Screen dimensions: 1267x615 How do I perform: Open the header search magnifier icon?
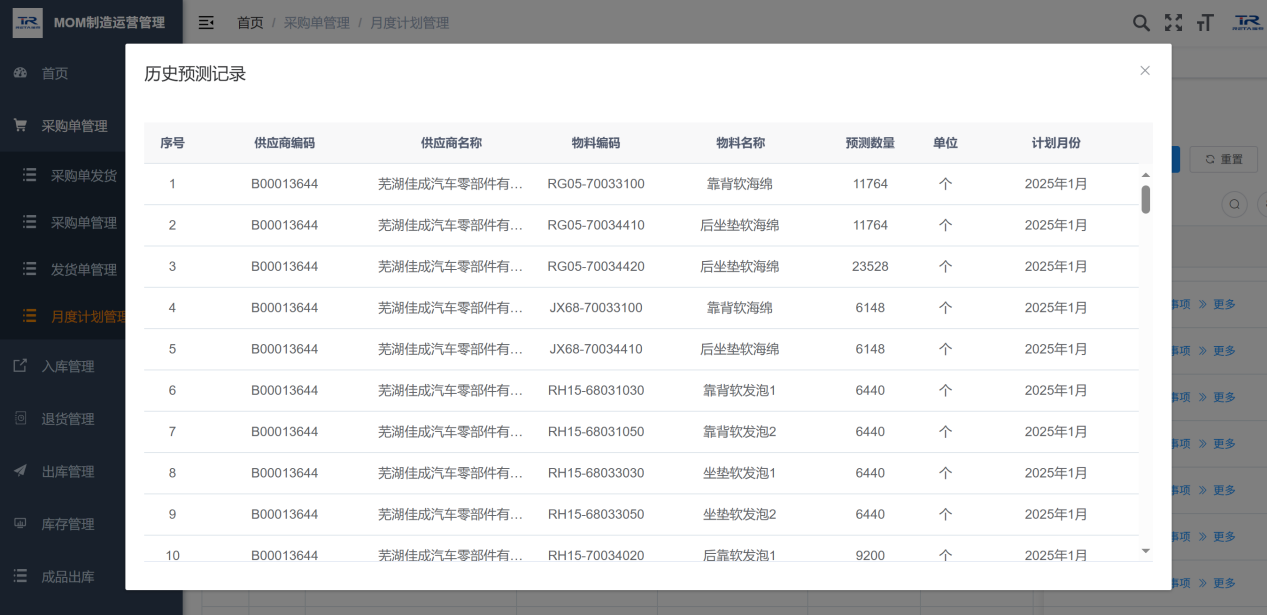click(x=1141, y=22)
